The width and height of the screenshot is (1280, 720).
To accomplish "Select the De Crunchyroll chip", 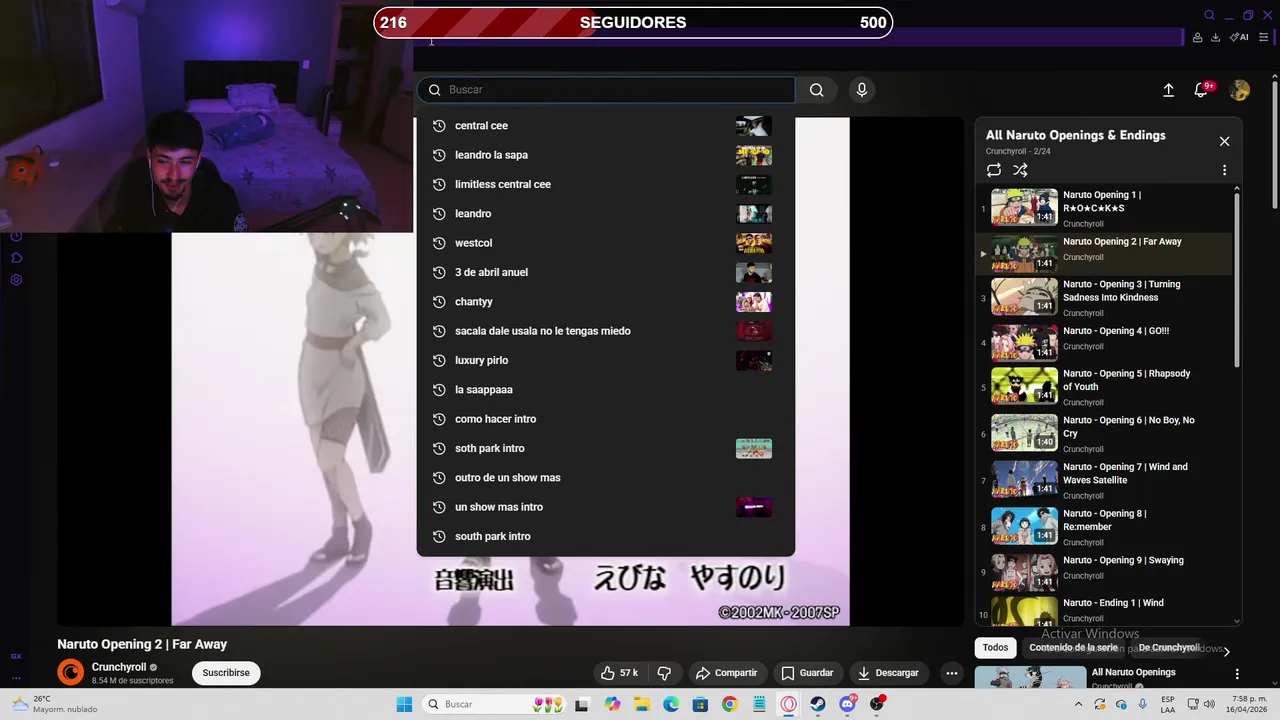I will point(1169,648).
